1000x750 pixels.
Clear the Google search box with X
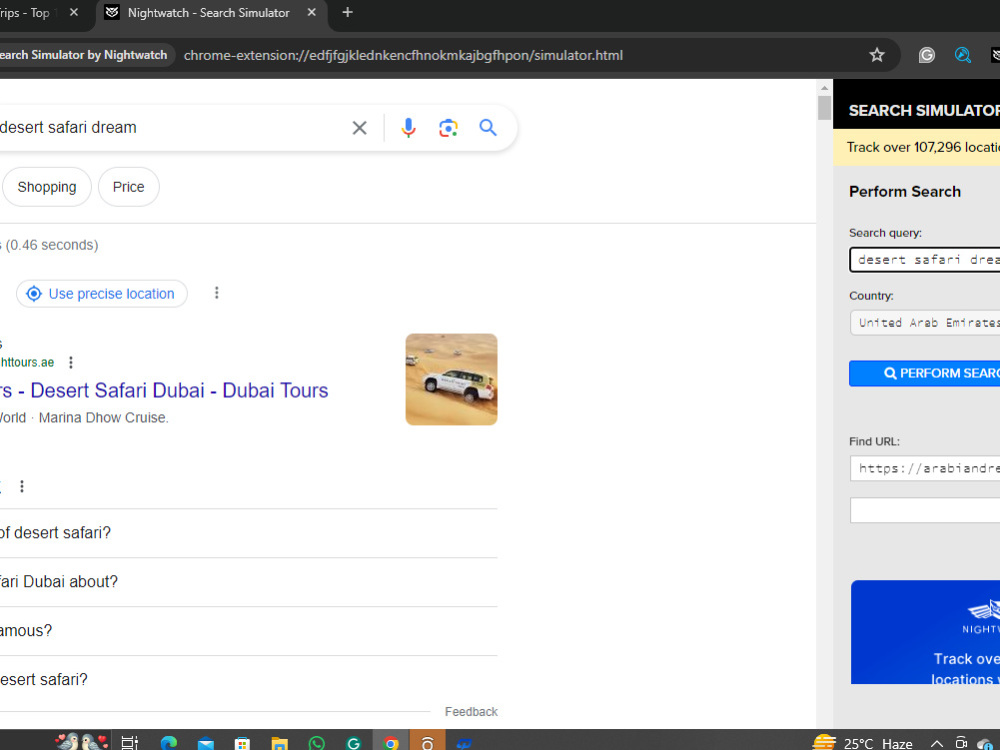[359, 128]
